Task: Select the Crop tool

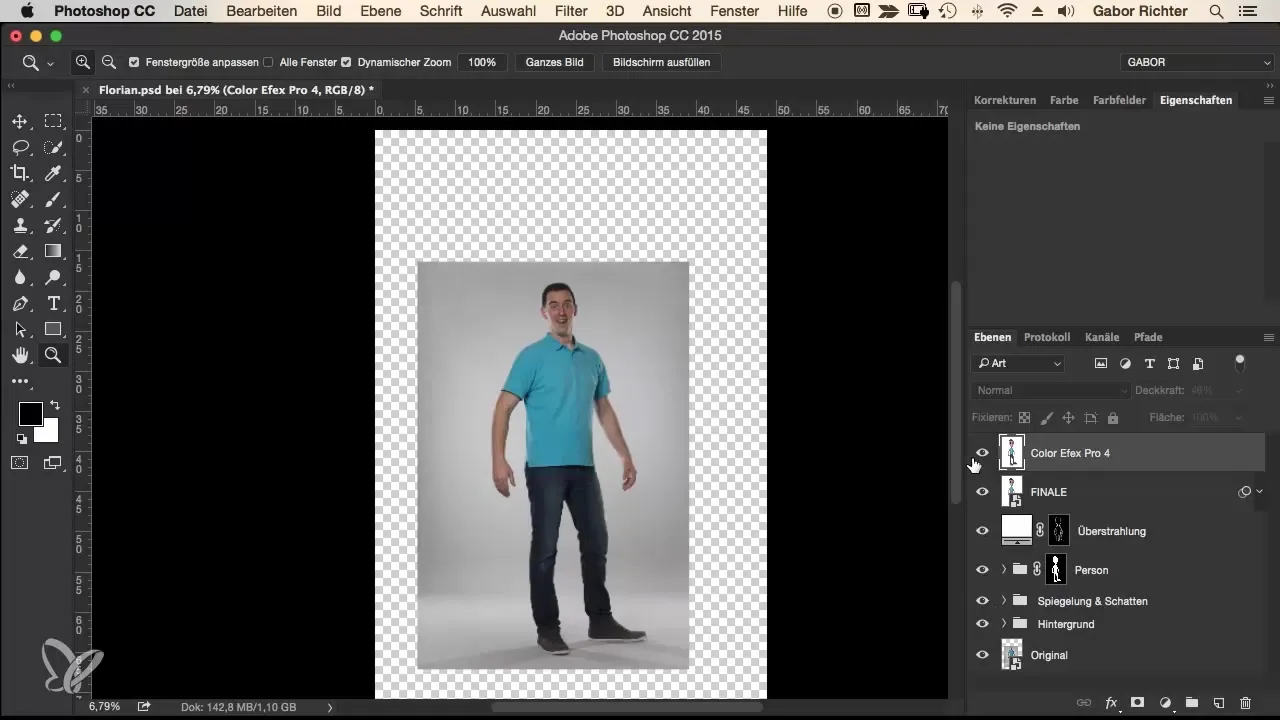Action: coord(19,173)
